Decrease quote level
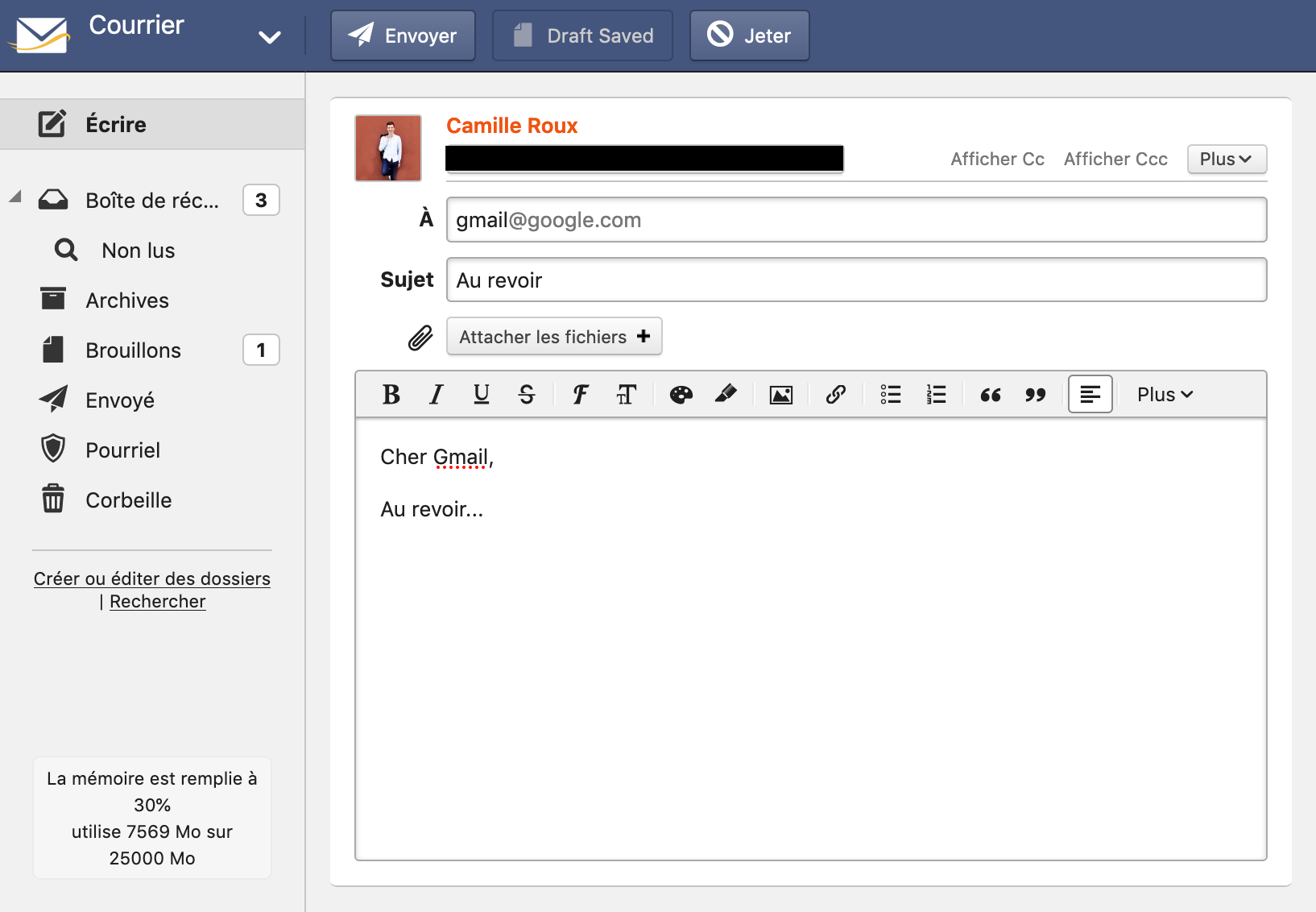1316x912 pixels. point(1036,394)
